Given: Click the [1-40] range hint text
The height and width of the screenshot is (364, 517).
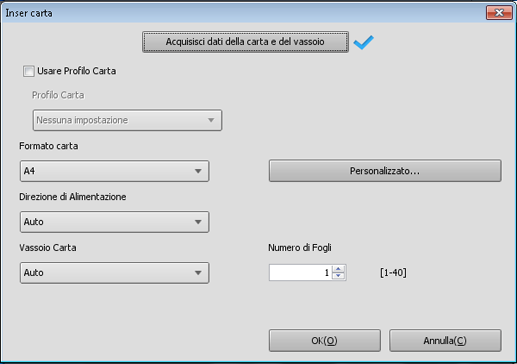Looking at the screenshot, I should point(393,273).
